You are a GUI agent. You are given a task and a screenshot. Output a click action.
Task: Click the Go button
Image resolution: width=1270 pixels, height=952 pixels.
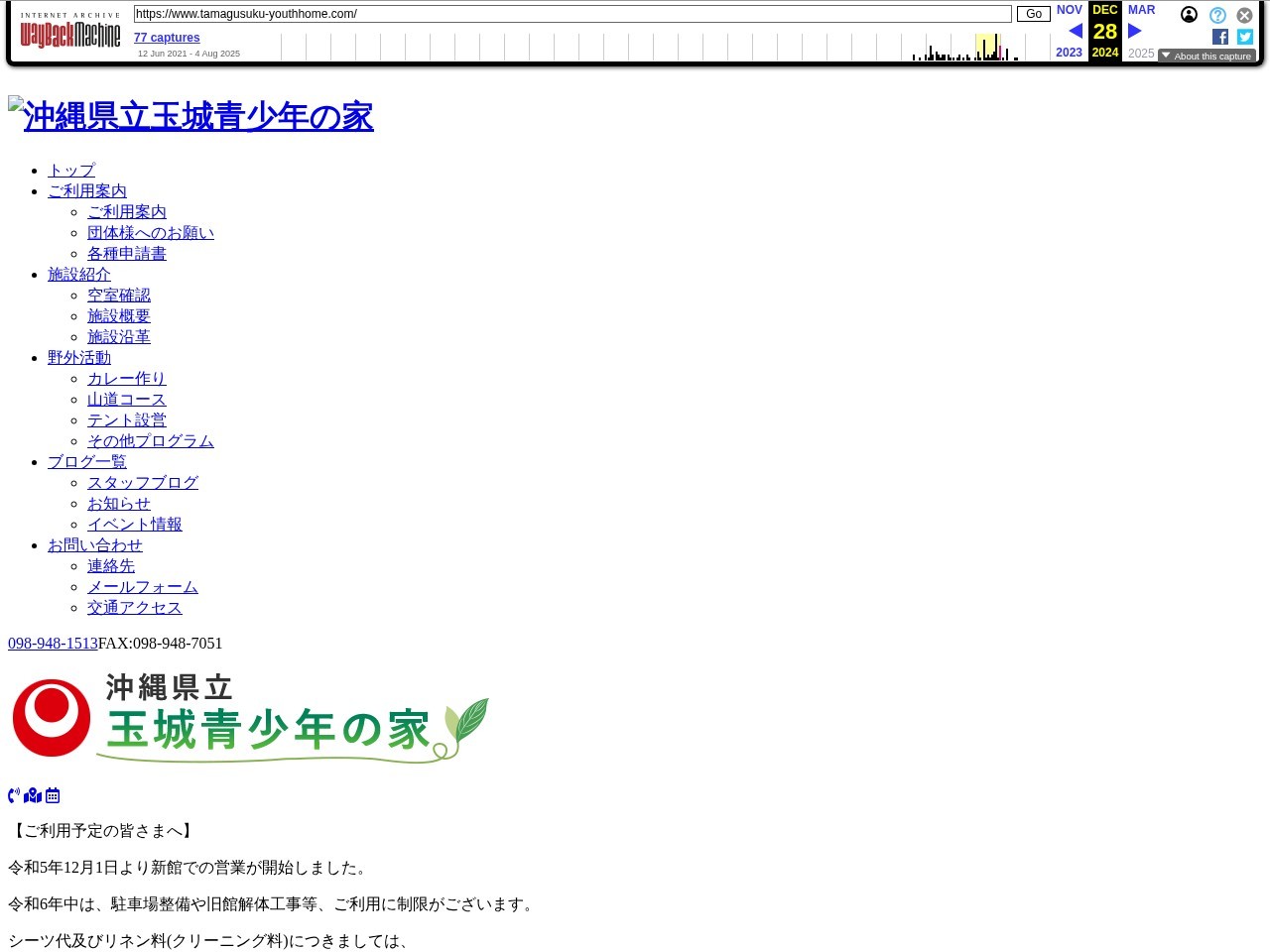[1034, 14]
